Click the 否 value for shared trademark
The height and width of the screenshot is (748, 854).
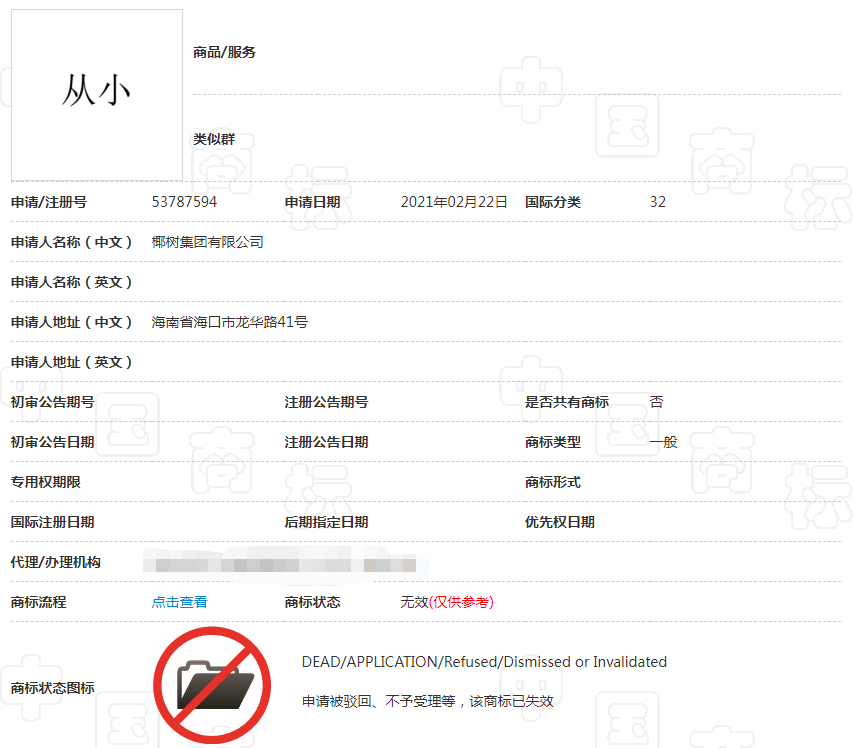[656, 402]
